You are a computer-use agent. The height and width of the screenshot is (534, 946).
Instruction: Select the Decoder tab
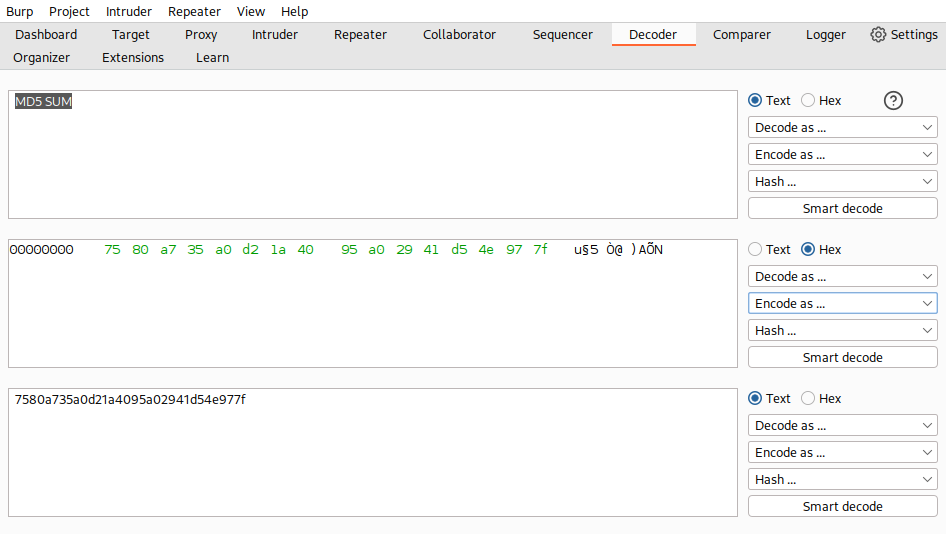point(653,35)
